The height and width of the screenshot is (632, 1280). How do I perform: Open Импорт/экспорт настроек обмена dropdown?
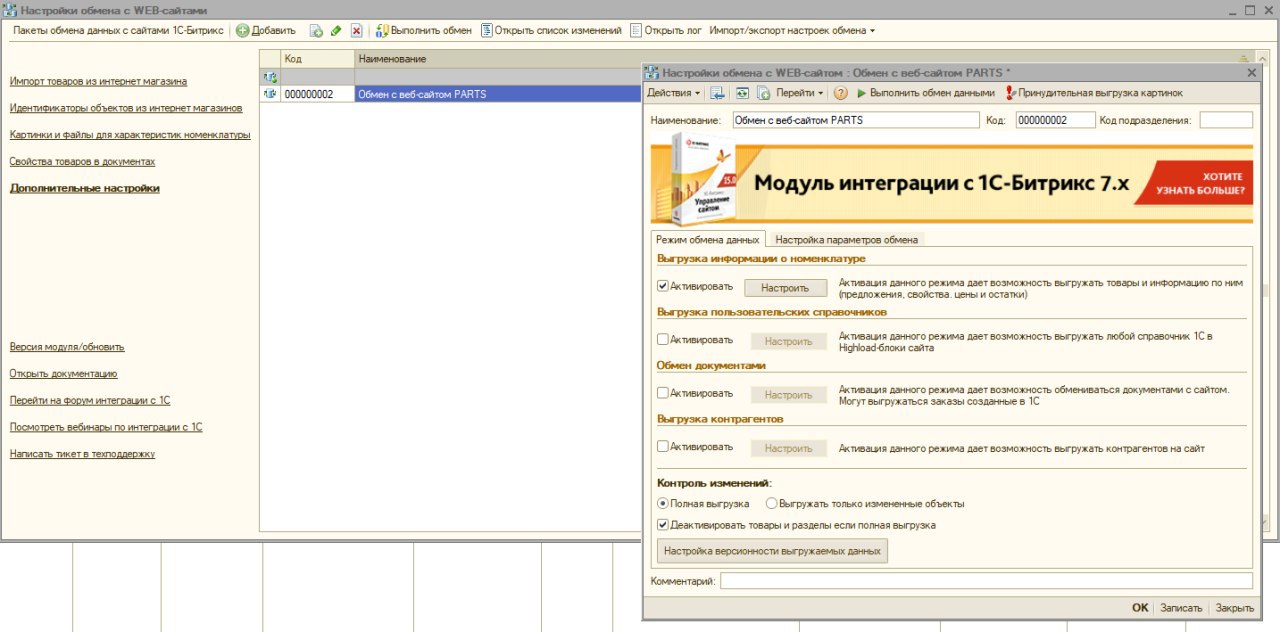pos(792,31)
